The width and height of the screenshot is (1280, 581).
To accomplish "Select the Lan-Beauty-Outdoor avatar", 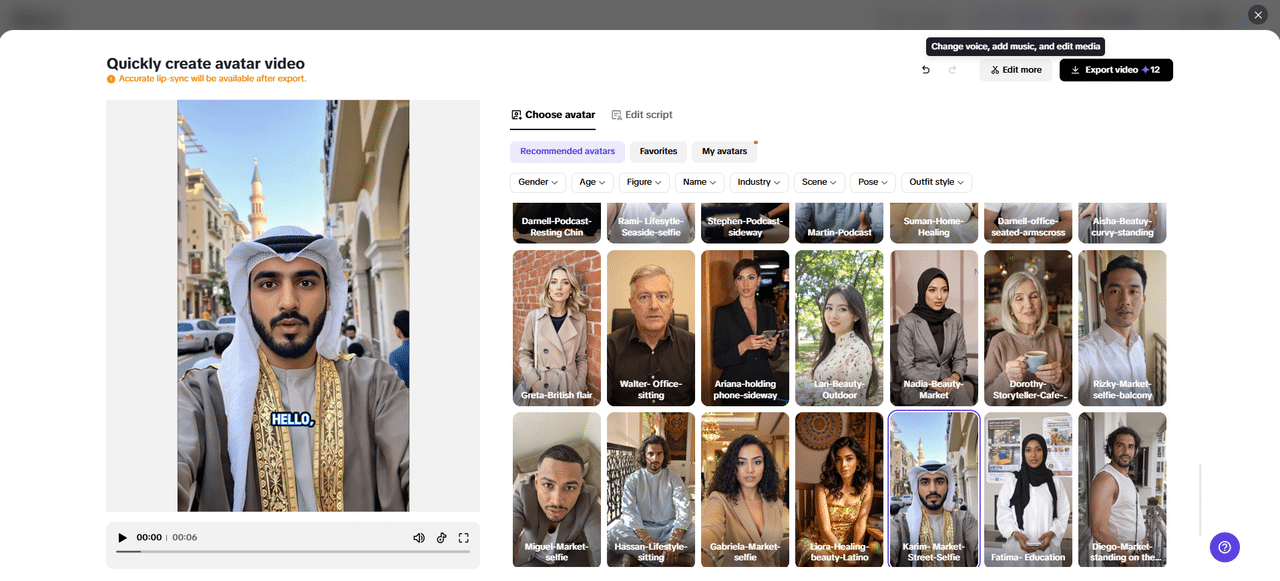I will (839, 328).
